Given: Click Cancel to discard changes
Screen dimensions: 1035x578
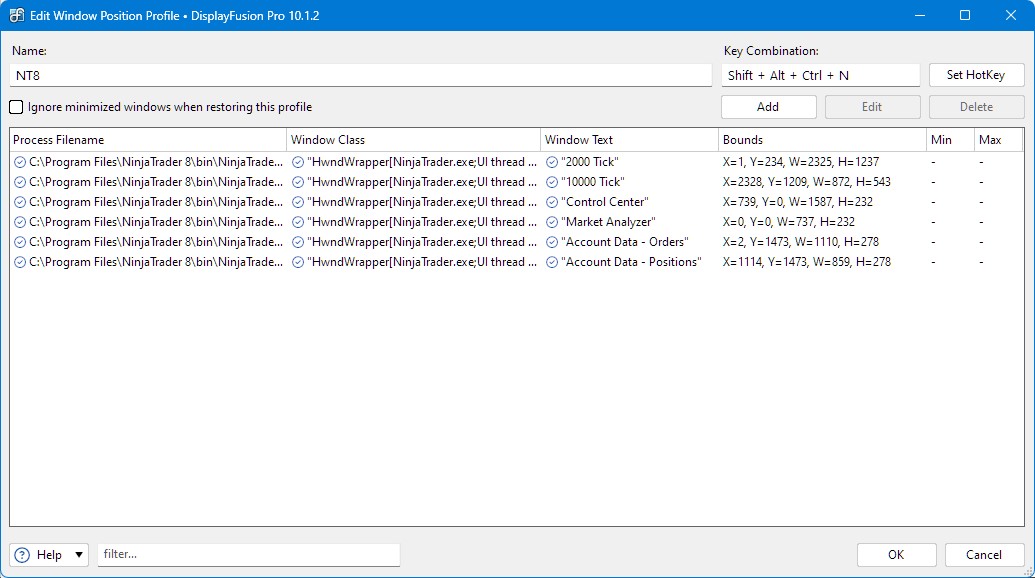Looking at the screenshot, I should (983, 555).
